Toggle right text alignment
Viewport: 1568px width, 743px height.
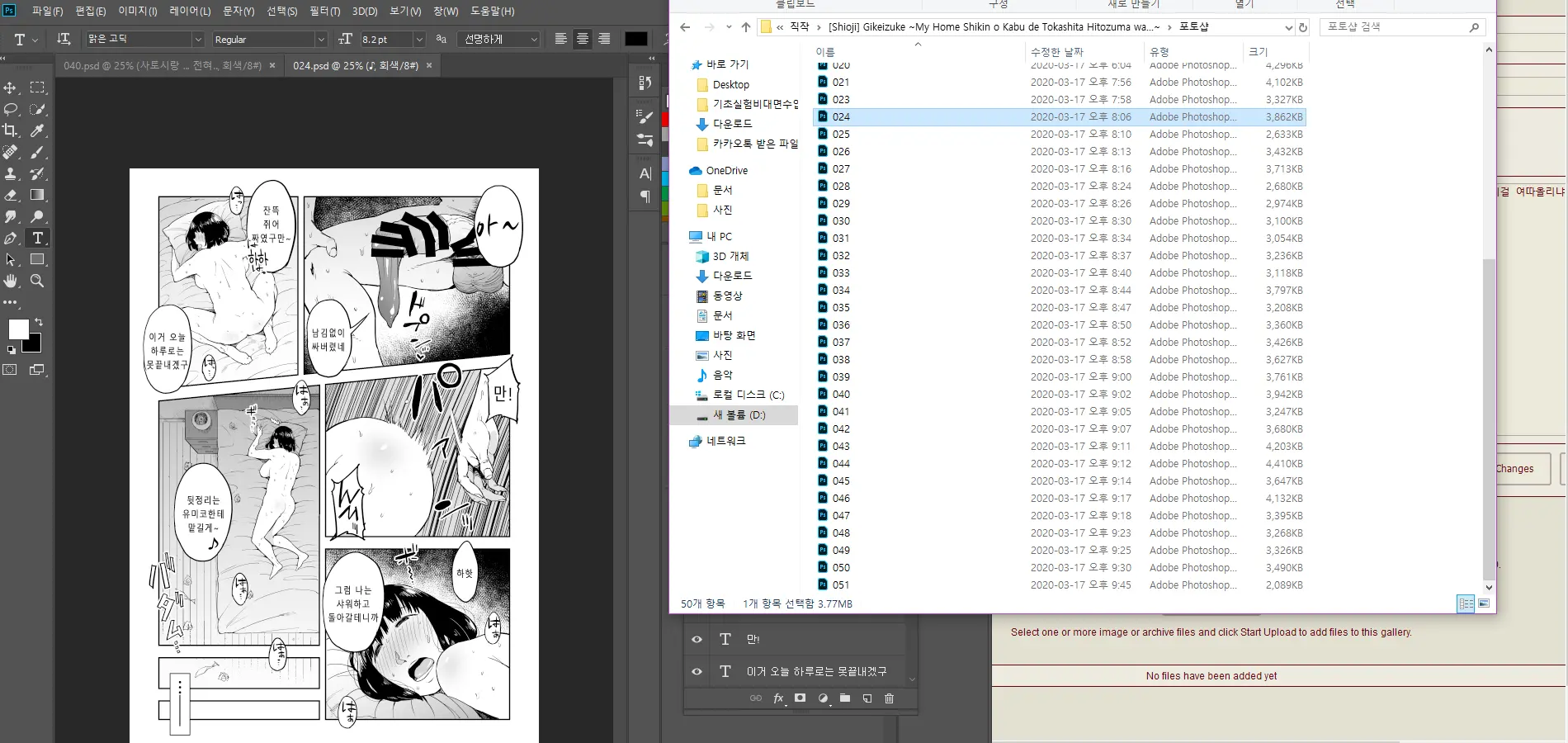pyautogui.click(x=604, y=39)
